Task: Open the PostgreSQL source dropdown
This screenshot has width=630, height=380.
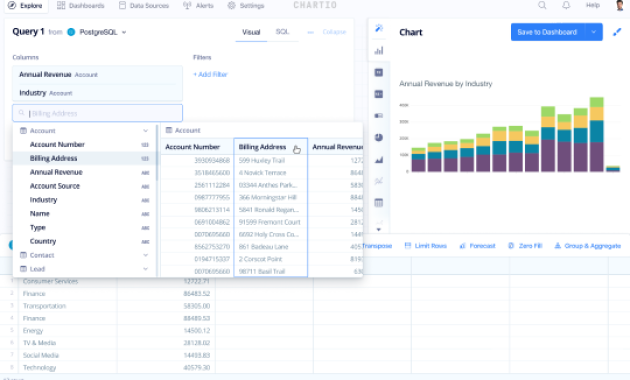Action: (x=124, y=33)
